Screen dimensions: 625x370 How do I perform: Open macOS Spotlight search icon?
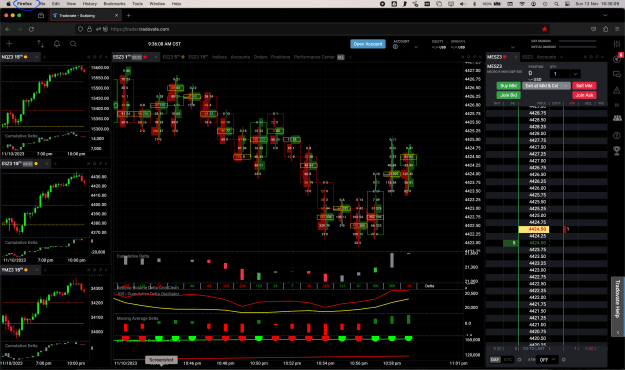[x=556, y=4]
